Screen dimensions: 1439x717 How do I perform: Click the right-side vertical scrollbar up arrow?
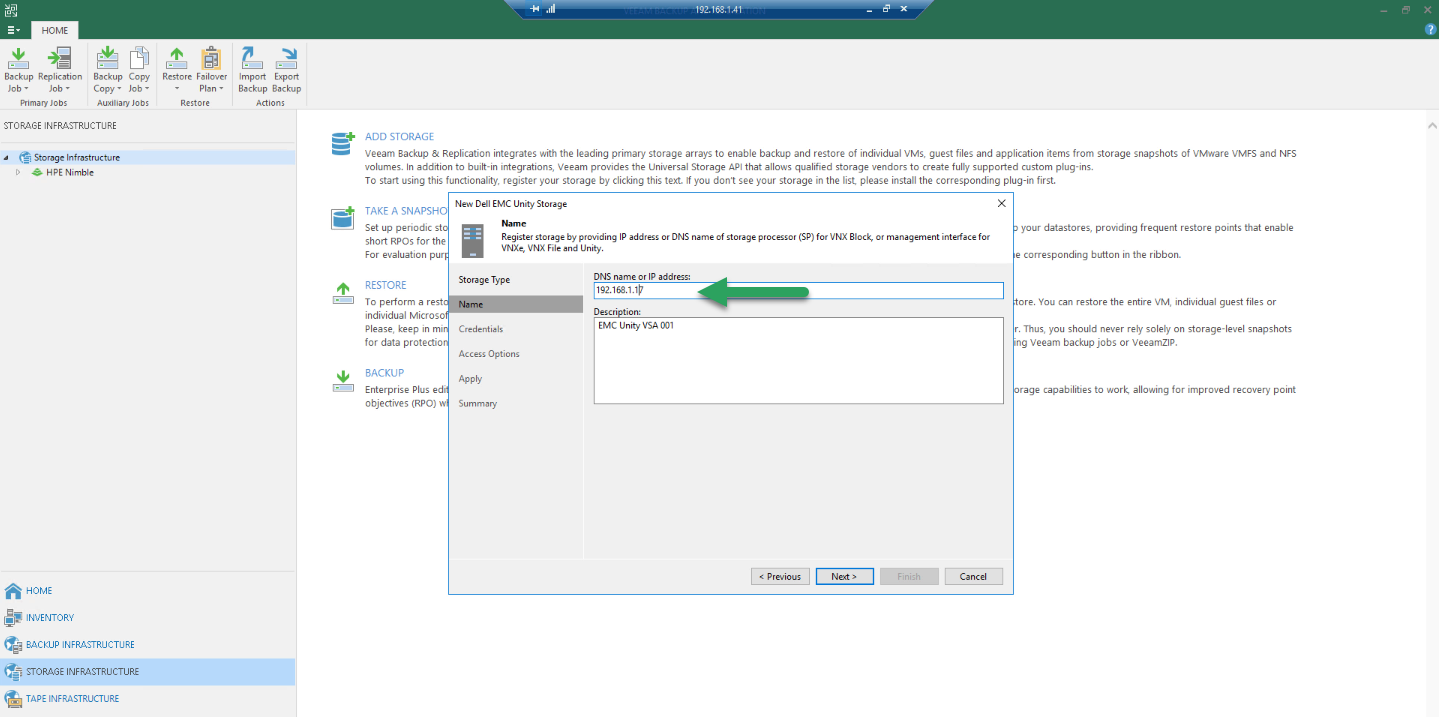click(1433, 126)
